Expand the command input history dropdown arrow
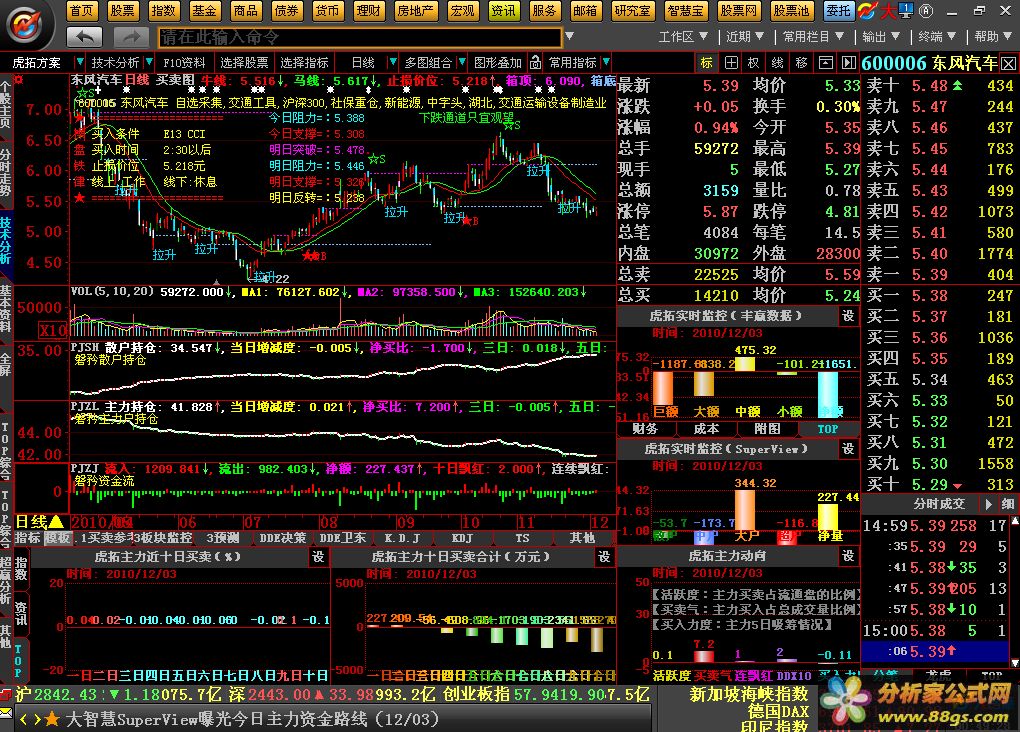The height and width of the screenshot is (732, 1020). point(570,36)
